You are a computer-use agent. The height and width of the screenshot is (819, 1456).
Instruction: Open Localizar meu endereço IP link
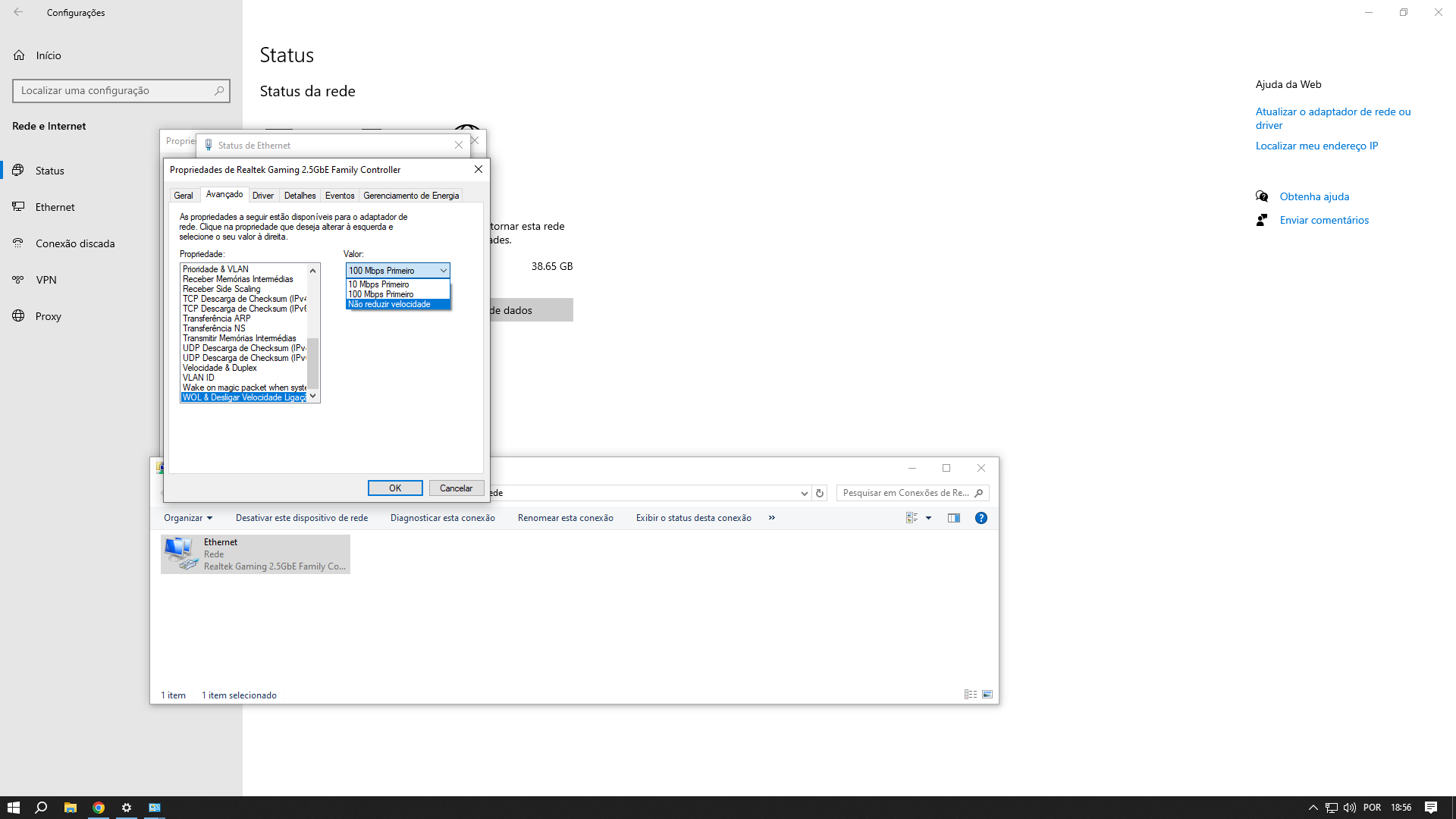pyautogui.click(x=1316, y=146)
